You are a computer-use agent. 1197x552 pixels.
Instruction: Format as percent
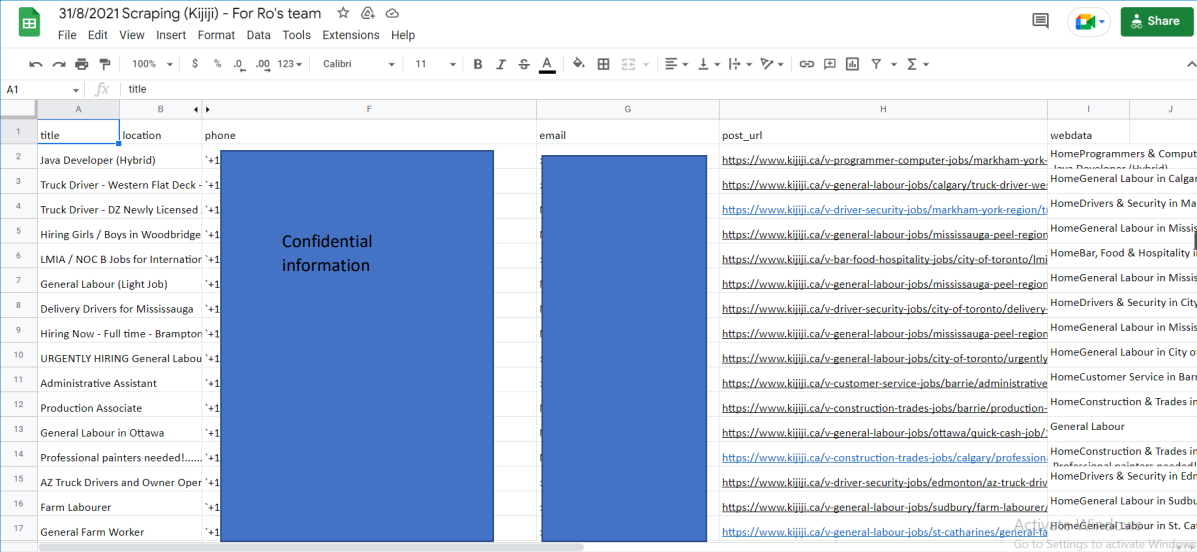218,64
